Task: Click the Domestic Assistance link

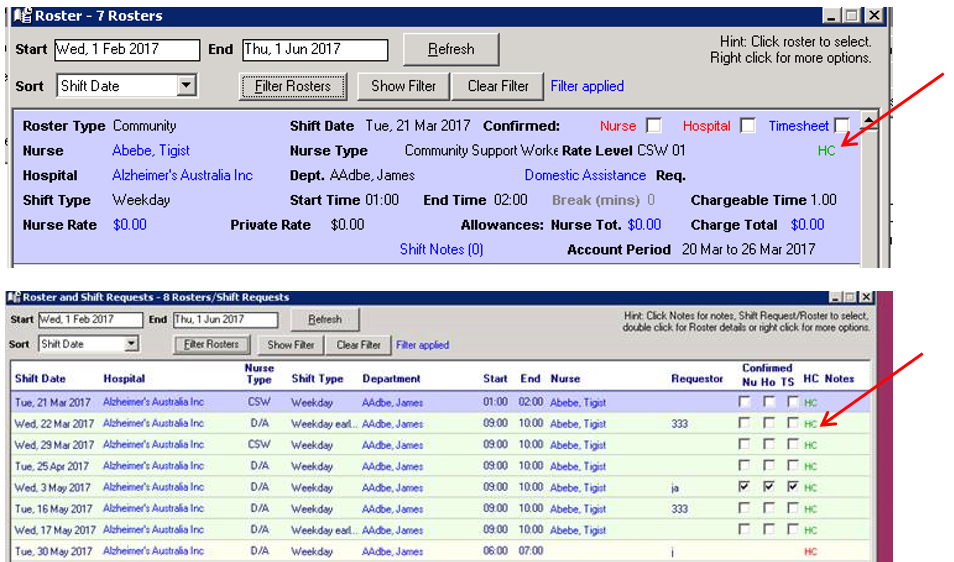Action: pyautogui.click(x=585, y=175)
